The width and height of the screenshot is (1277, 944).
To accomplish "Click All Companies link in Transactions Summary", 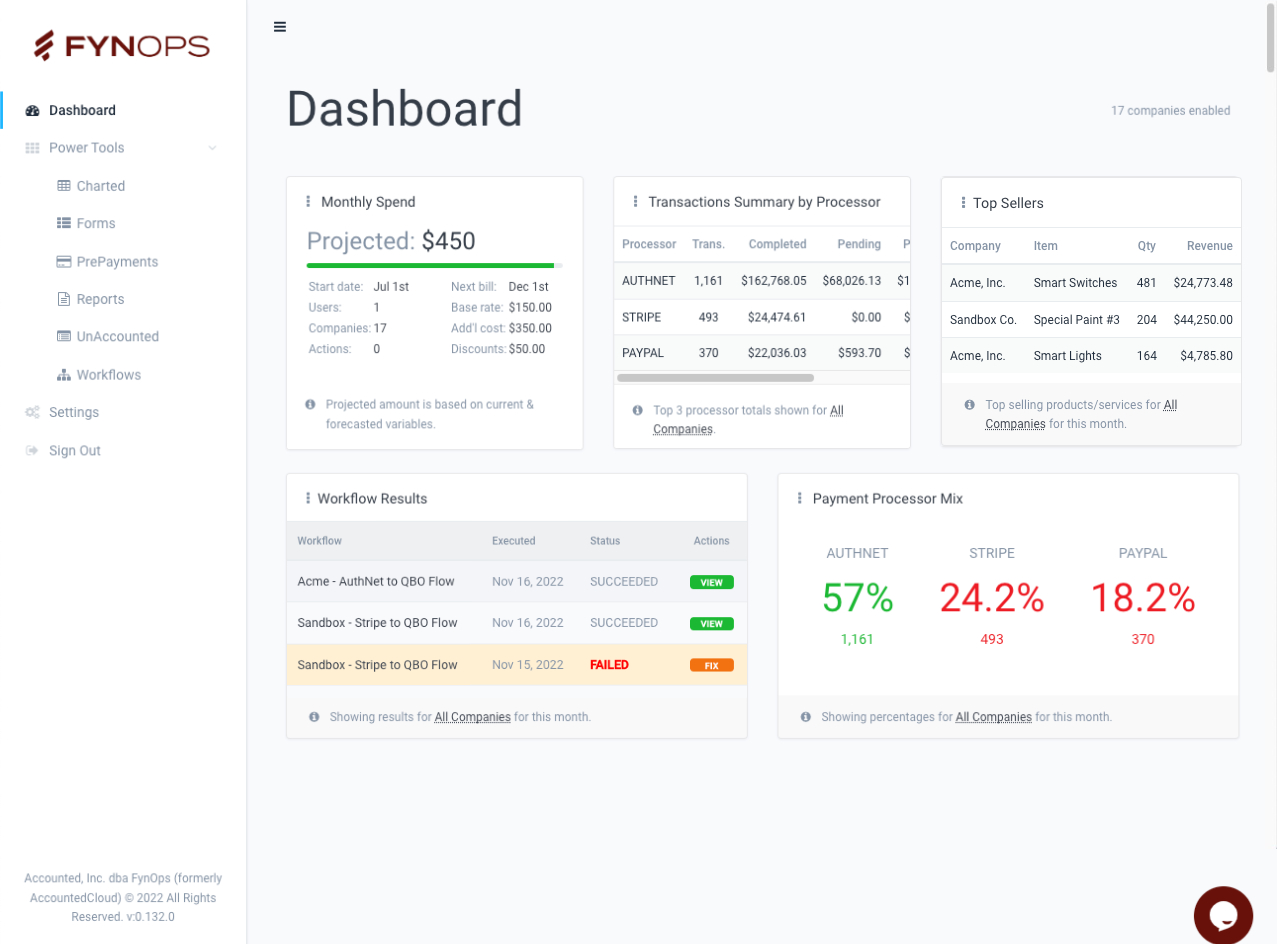I will click(749, 420).
